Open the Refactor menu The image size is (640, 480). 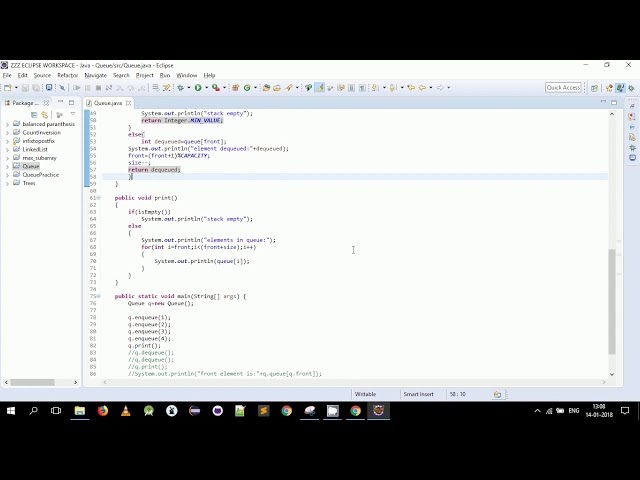[67, 75]
